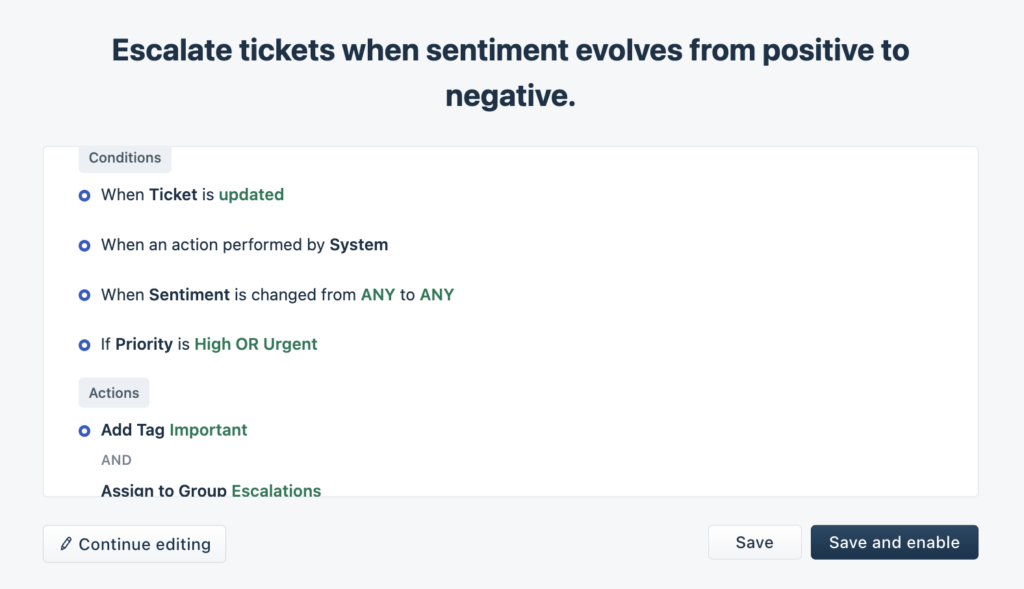The image size is (1024, 589).
Task: Select the Actions section label
Action: click(114, 392)
